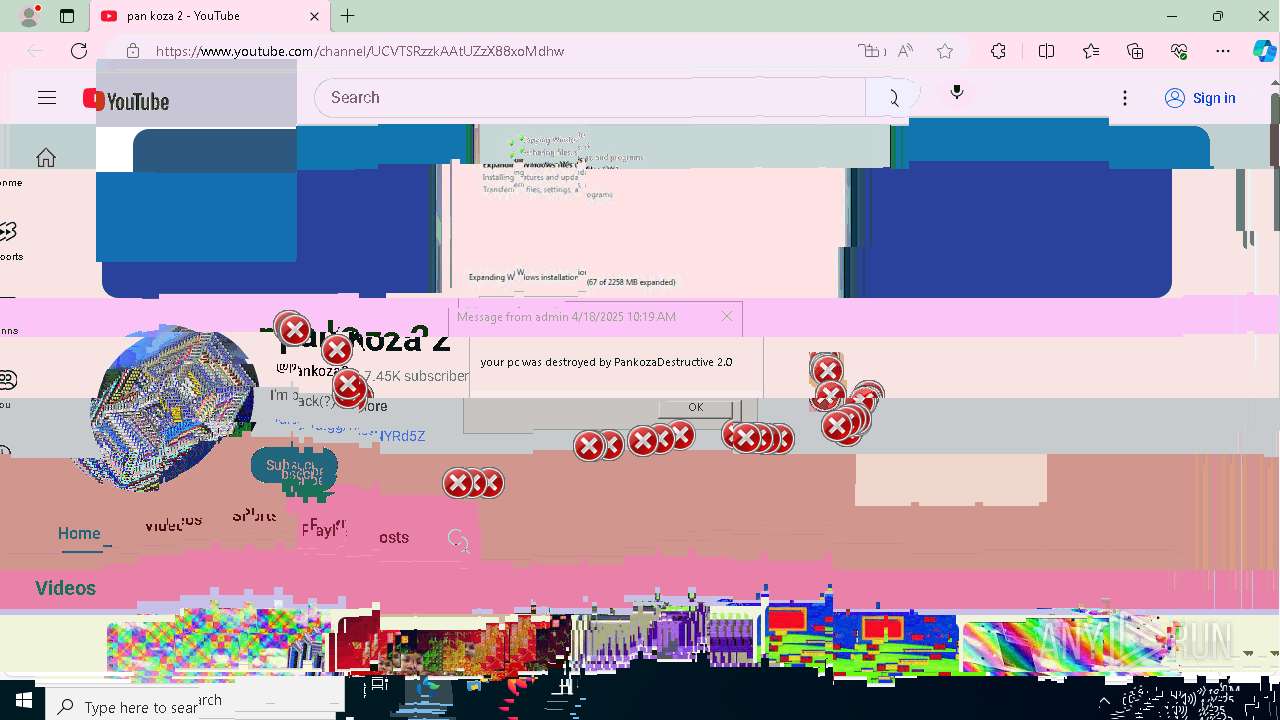Image resolution: width=1280 pixels, height=720 pixels.
Task: Open the YouTube hamburger guide menu
Action: coord(47,98)
